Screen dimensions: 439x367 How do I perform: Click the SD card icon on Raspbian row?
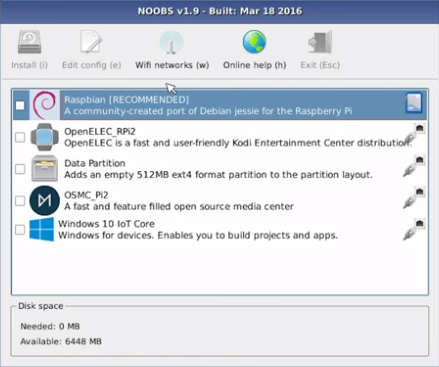[x=414, y=103]
